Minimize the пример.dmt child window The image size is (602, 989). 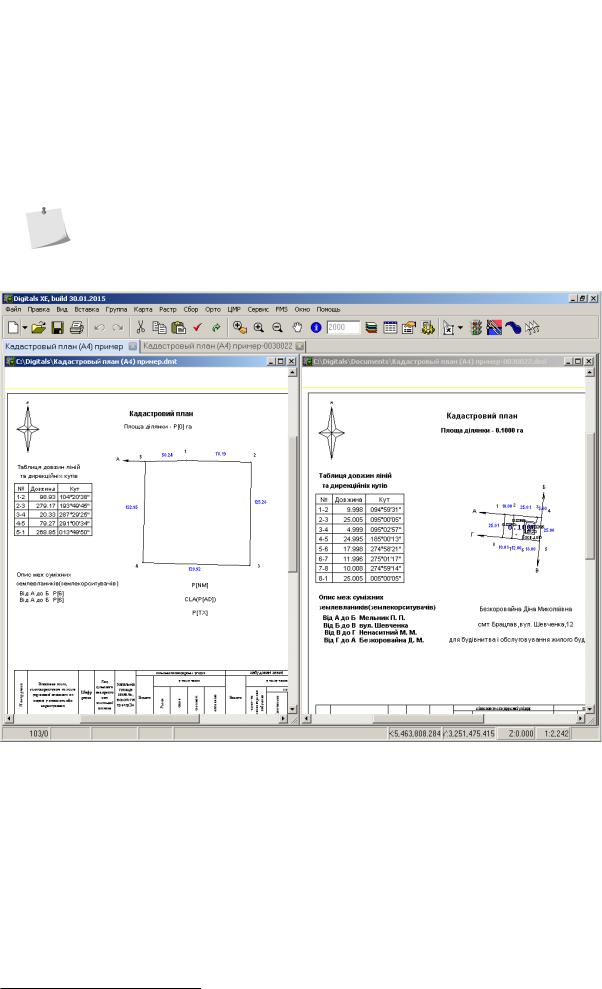[x=271, y=361]
